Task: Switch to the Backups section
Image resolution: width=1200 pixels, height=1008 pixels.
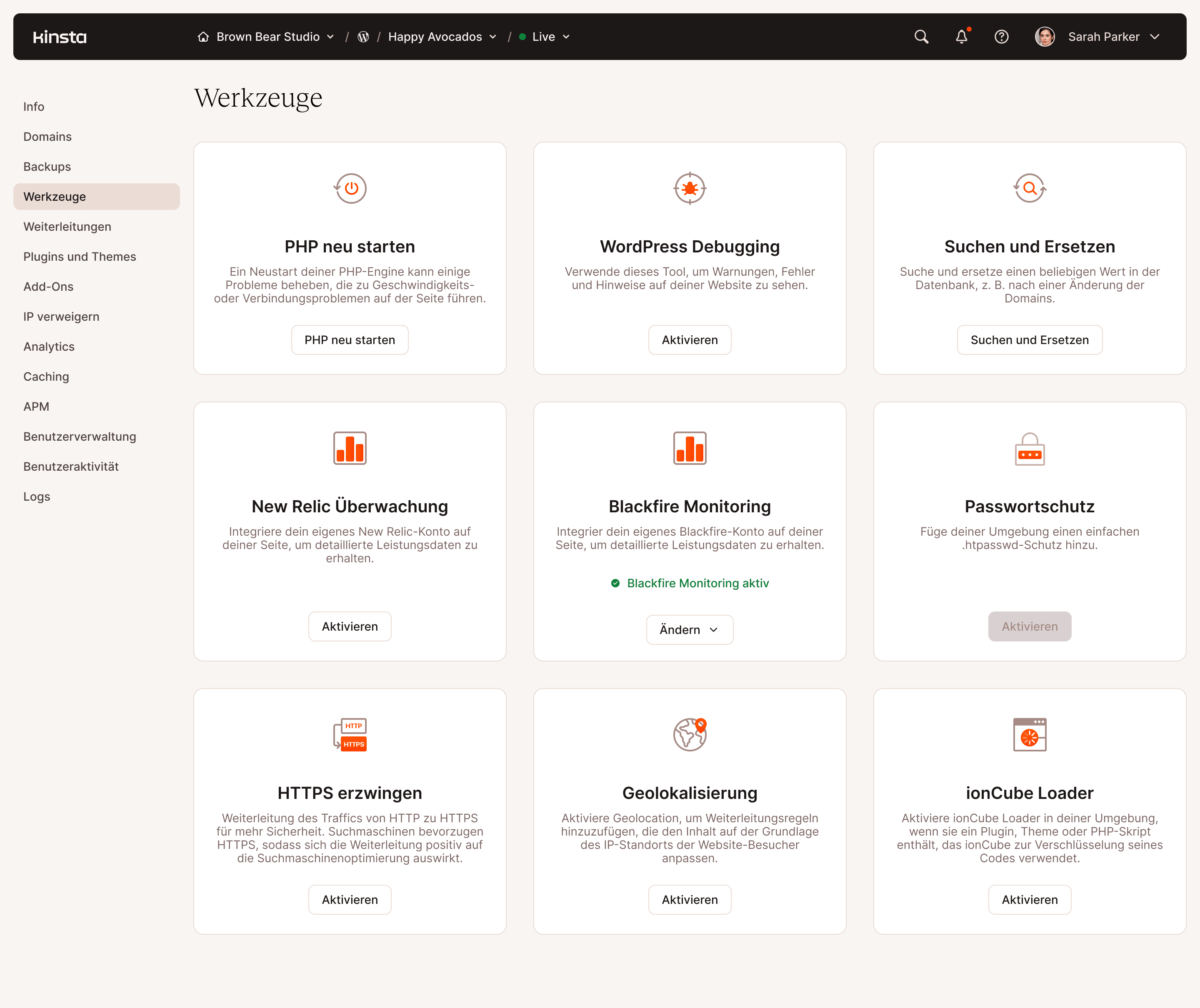Action: pos(47,166)
